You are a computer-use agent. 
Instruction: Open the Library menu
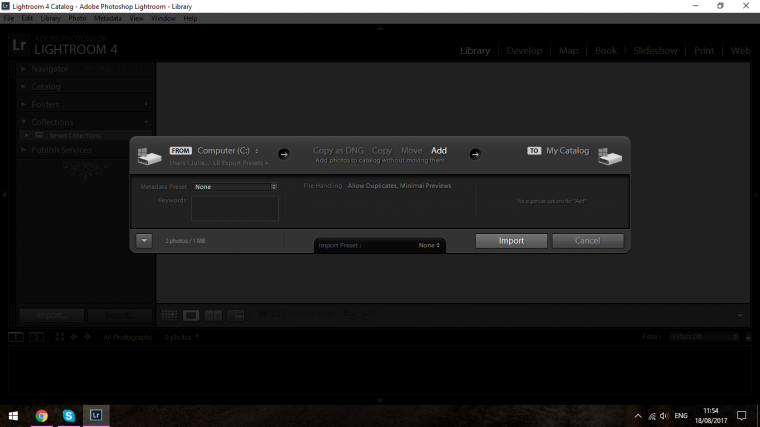pos(50,18)
